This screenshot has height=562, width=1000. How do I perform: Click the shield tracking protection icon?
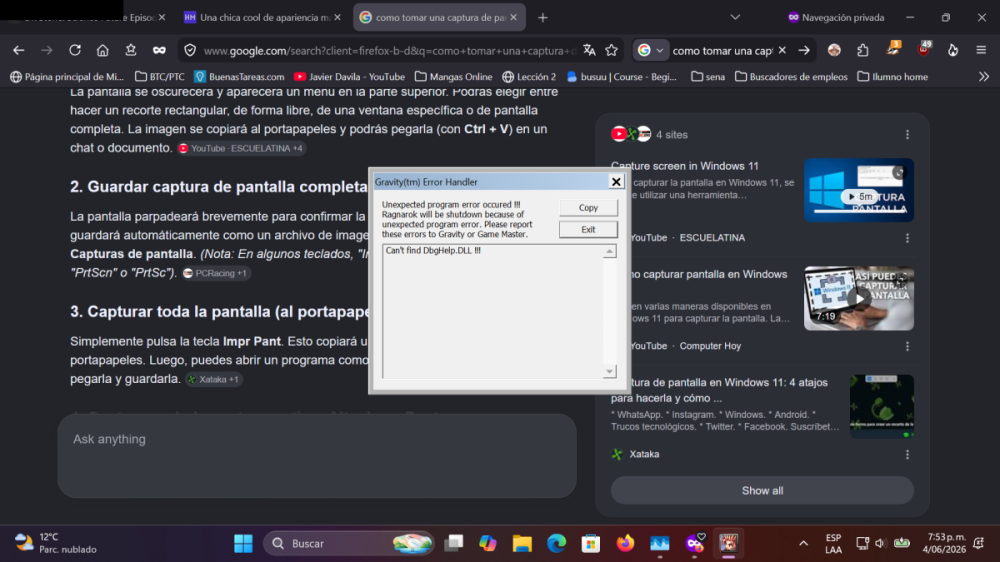pyautogui.click(x=190, y=50)
